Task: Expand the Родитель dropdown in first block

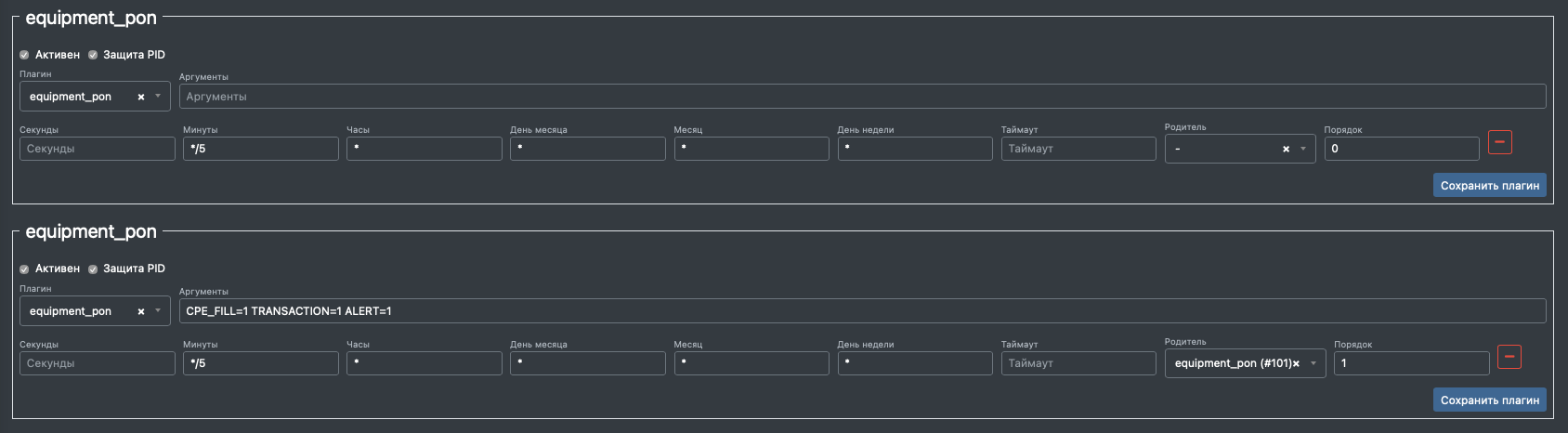Action: coord(1302,149)
